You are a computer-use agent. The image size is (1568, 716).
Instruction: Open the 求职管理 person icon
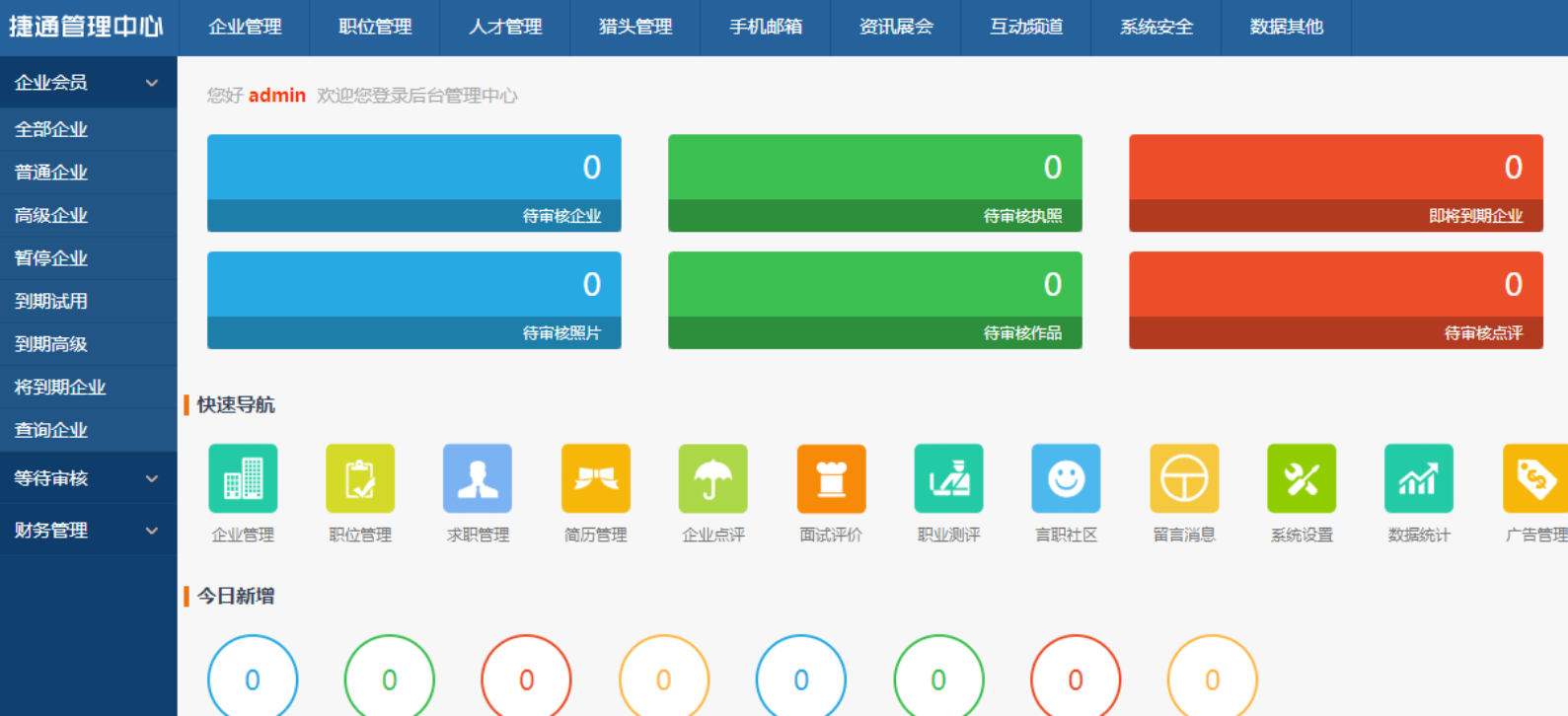point(478,479)
